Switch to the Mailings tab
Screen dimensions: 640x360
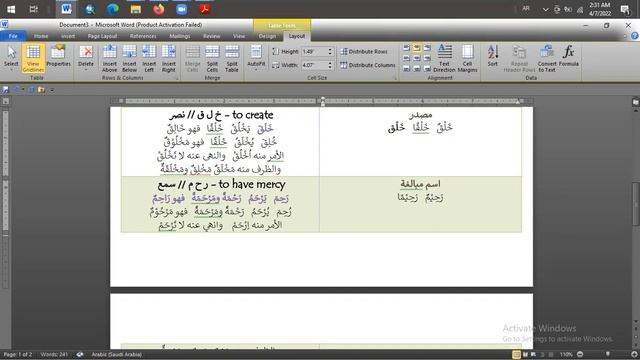pos(180,36)
